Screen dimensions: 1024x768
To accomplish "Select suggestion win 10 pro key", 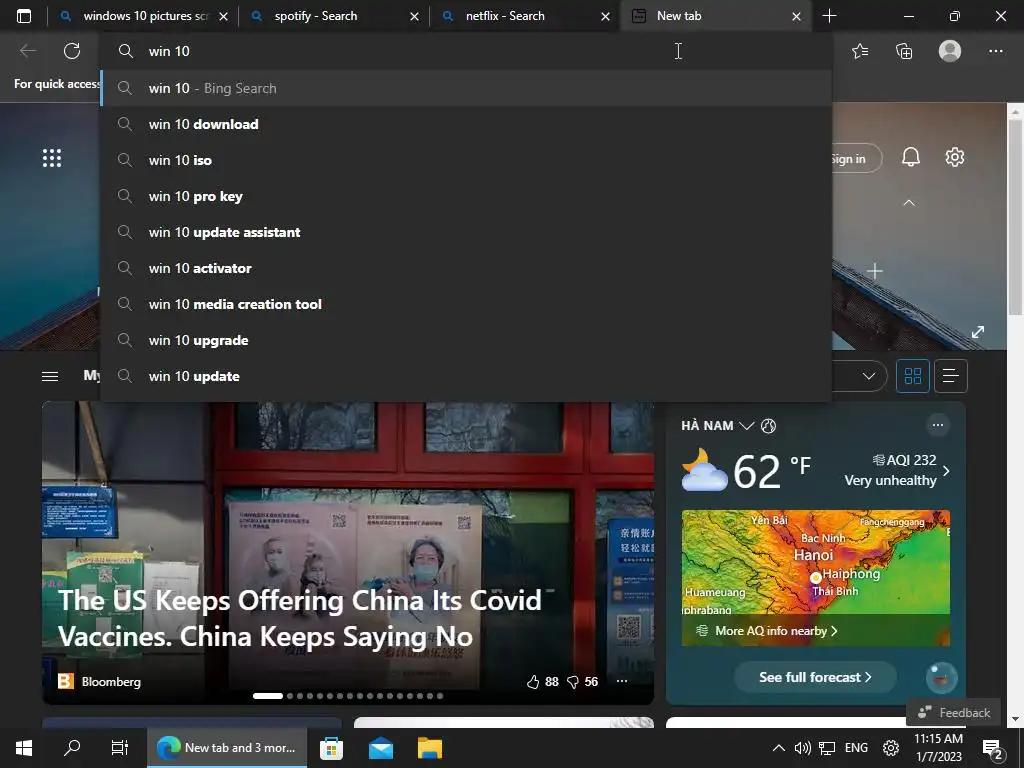I will (466, 196).
